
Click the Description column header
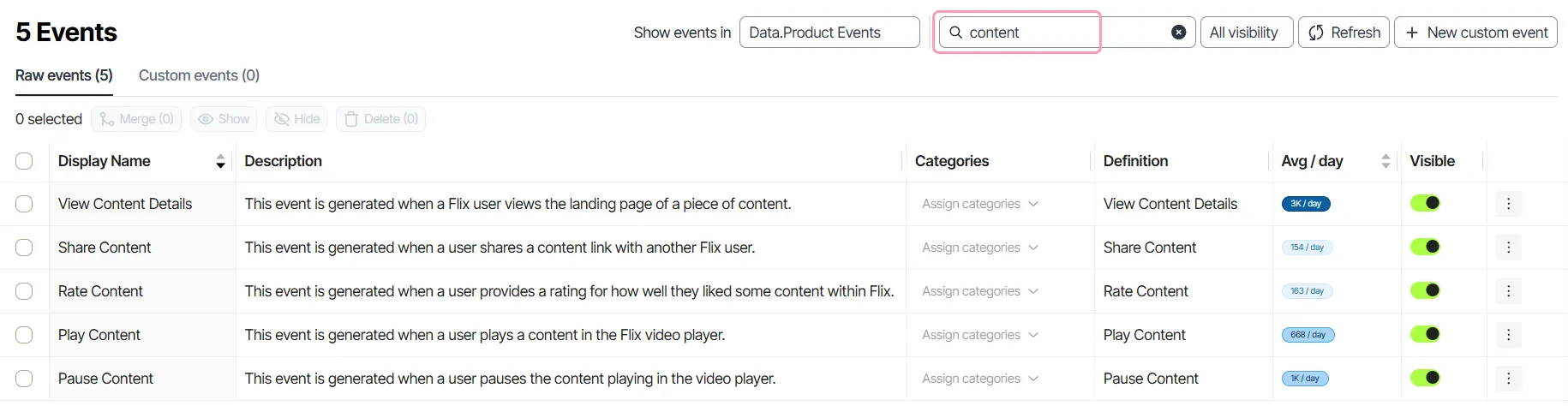tap(283, 161)
